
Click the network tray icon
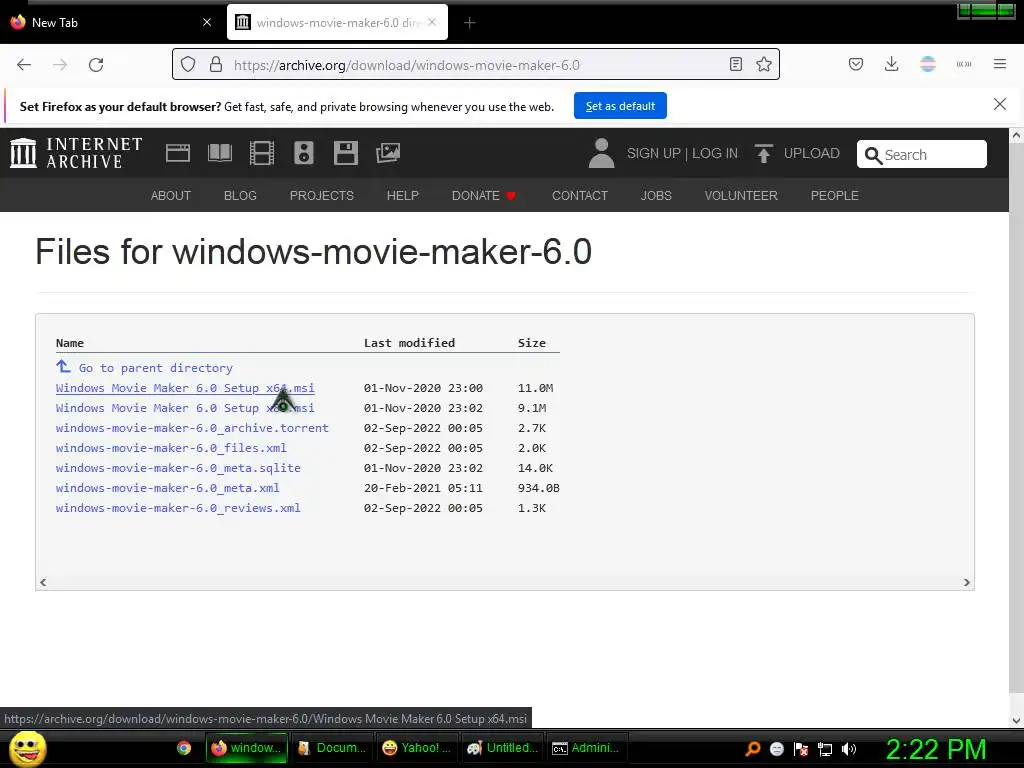tap(825, 749)
